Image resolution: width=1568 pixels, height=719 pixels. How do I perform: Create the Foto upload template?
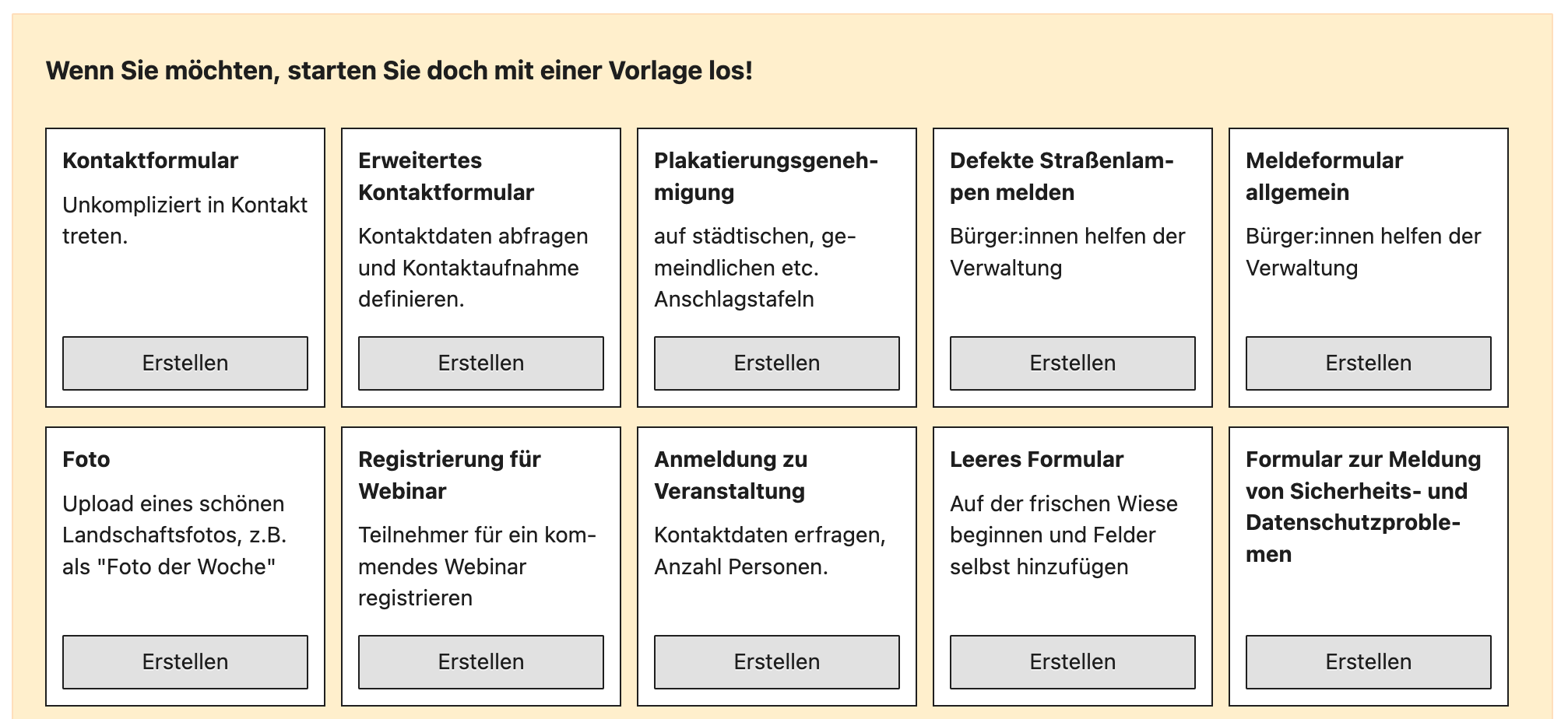pyautogui.click(x=185, y=662)
